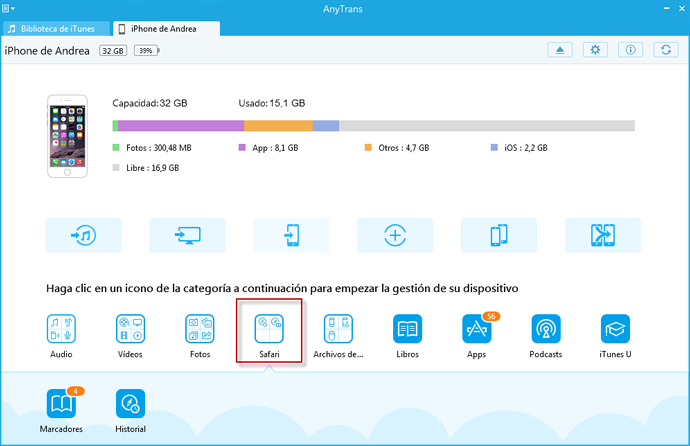This screenshot has height=446, width=690.
Task: Click the transfer content to iTunes shortcut
Action: pos(83,235)
